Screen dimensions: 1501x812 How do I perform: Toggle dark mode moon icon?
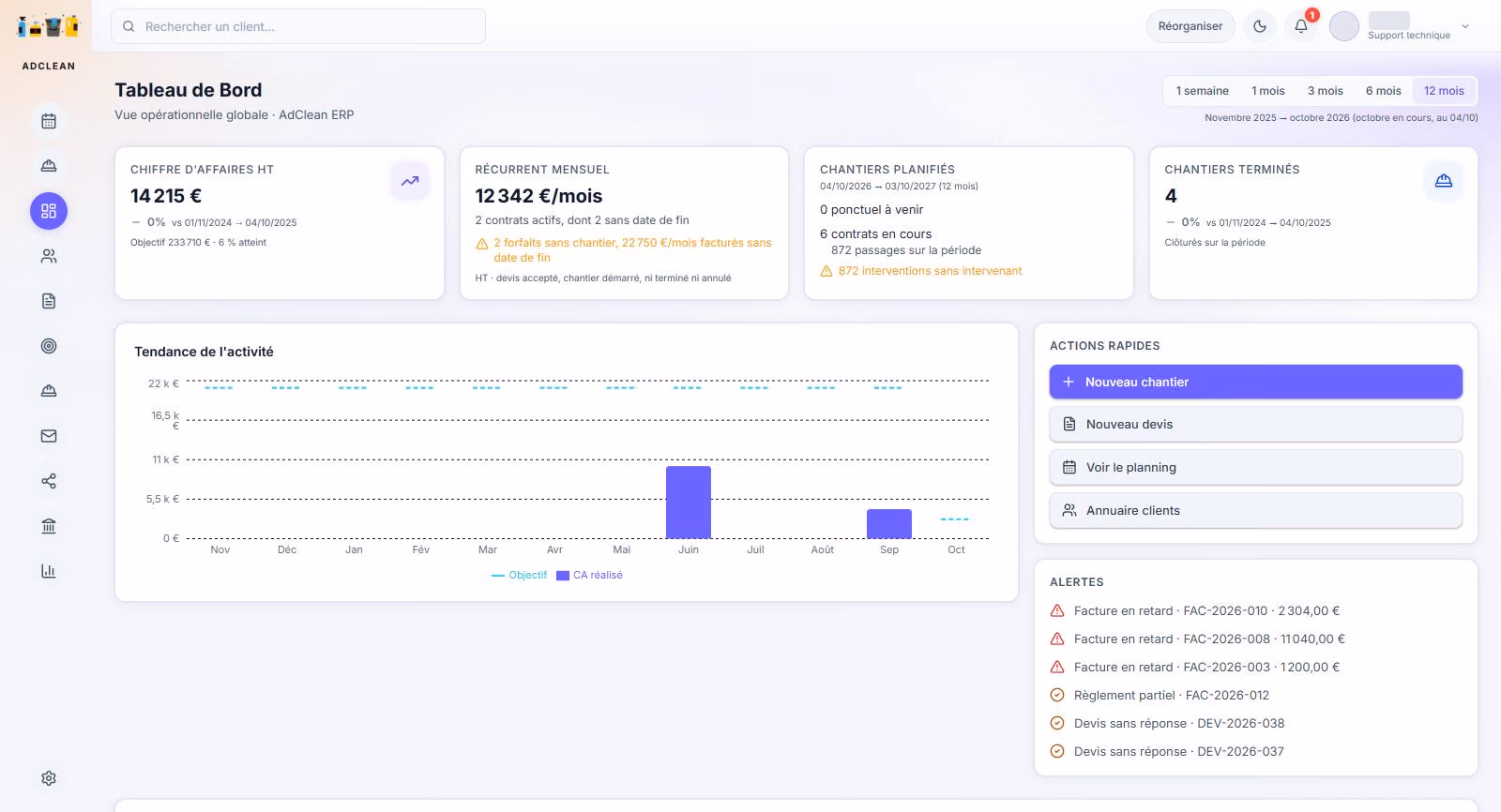click(x=1260, y=26)
